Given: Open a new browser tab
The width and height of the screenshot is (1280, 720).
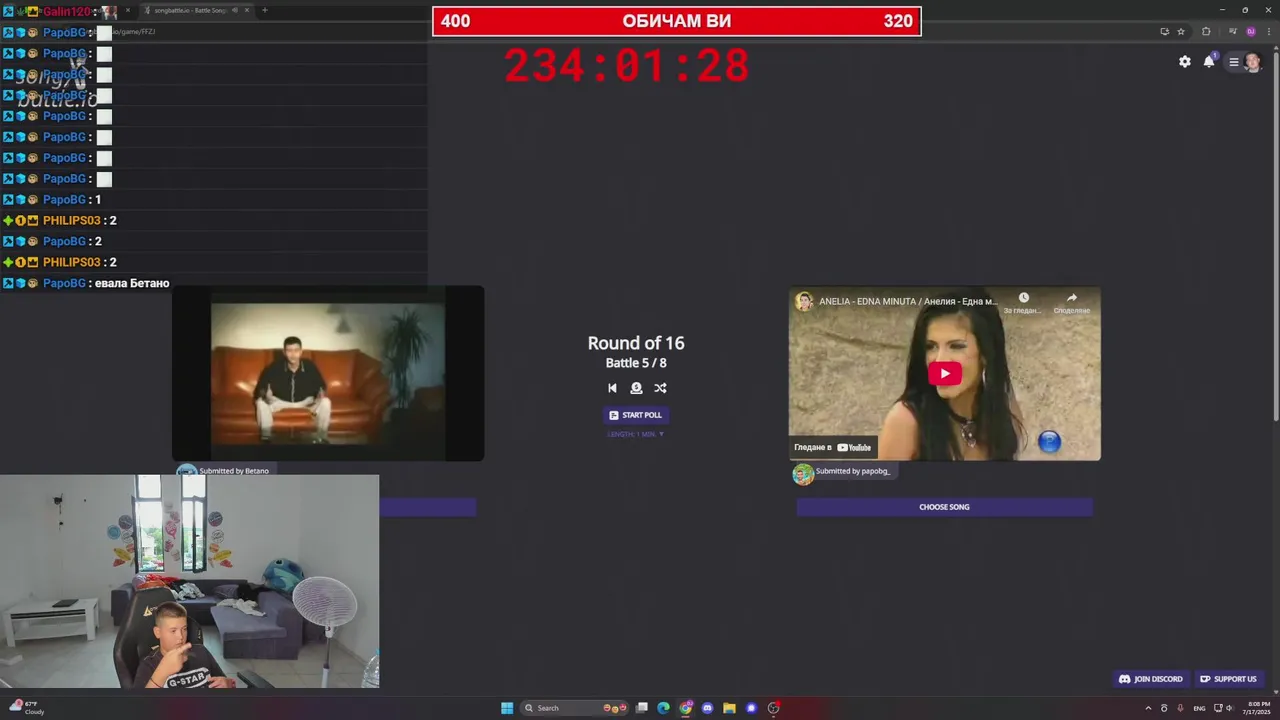Looking at the screenshot, I should (264, 10).
